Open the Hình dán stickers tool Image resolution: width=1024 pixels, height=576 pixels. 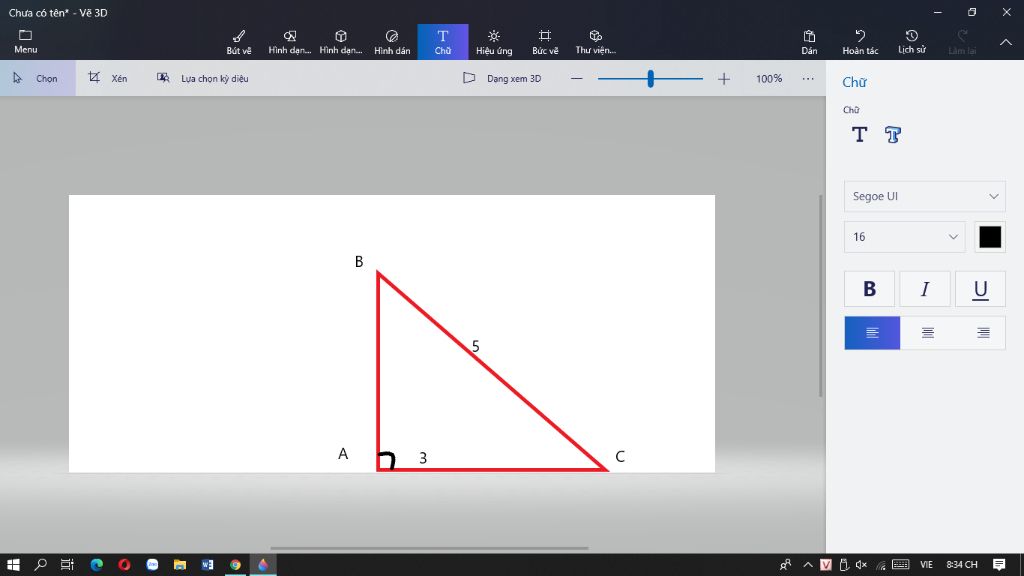coord(392,42)
